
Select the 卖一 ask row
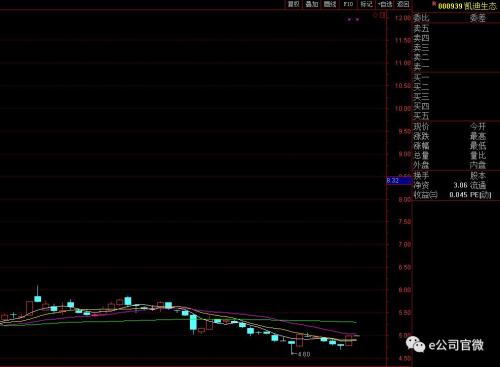(456, 67)
